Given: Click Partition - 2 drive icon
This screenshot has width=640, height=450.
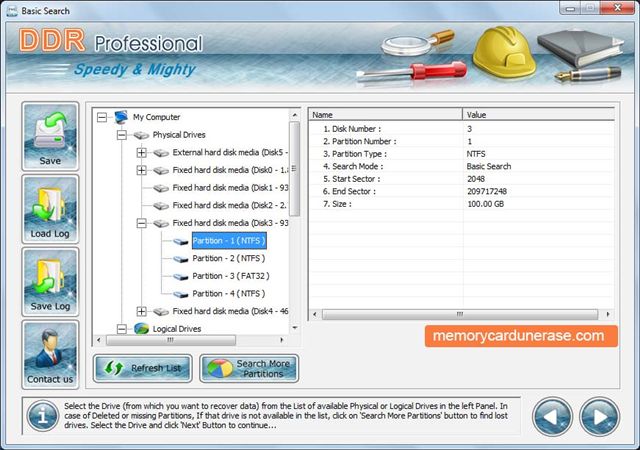Looking at the screenshot, I should (x=181, y=259).
